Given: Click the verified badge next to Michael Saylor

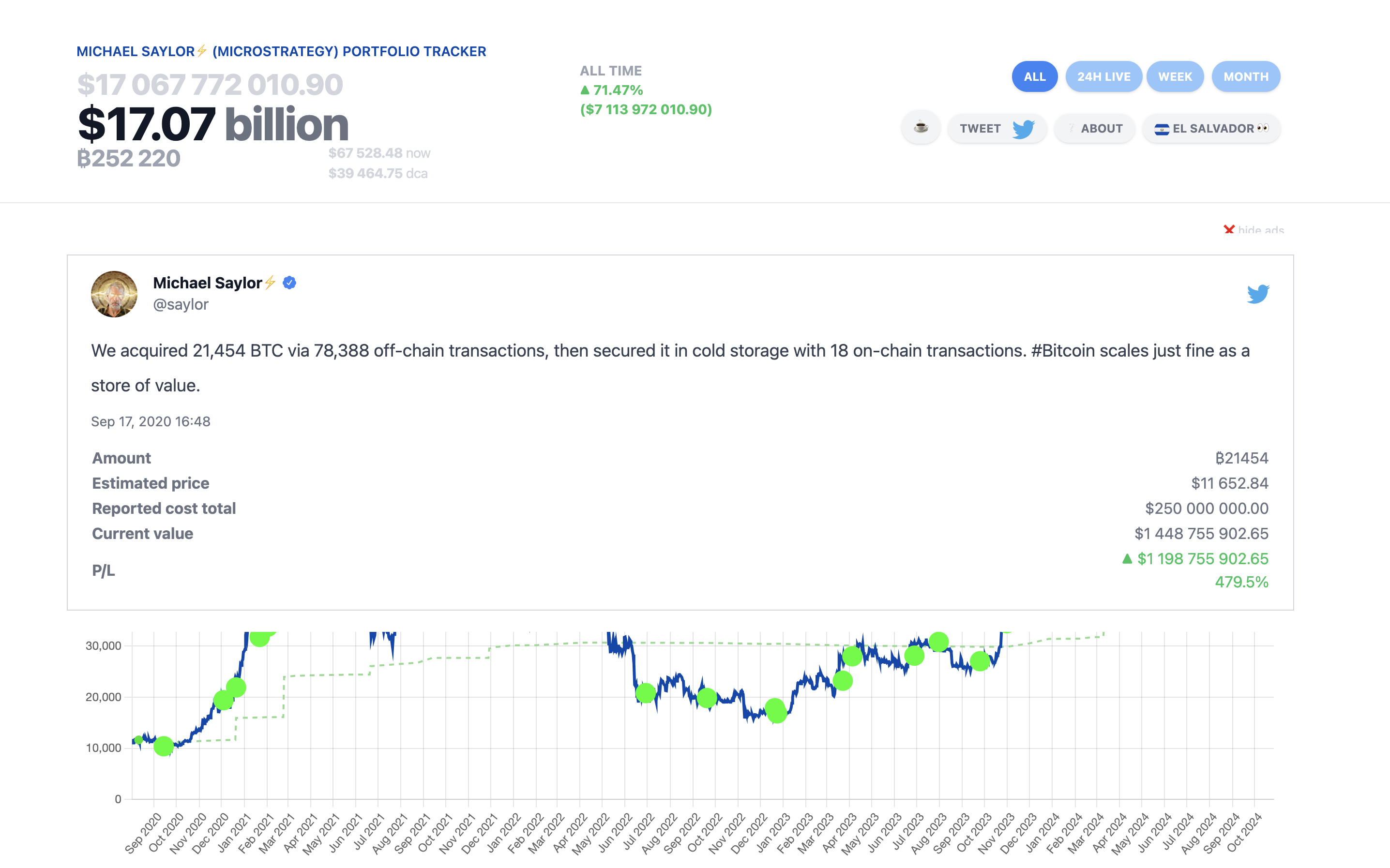Looking at the screenshot, I should [x=289, y=283].
